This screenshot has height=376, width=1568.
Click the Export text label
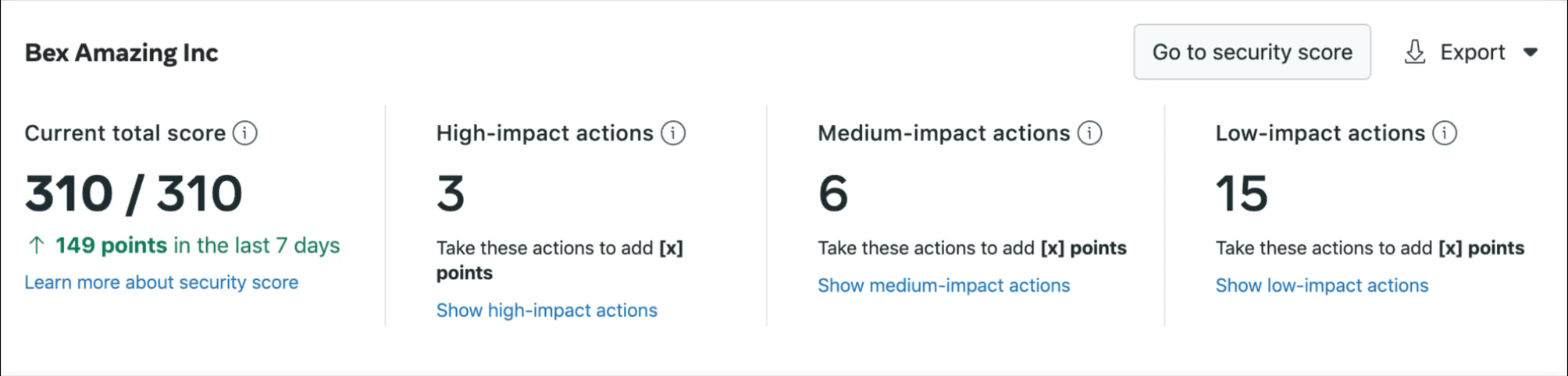[1472, 52]
